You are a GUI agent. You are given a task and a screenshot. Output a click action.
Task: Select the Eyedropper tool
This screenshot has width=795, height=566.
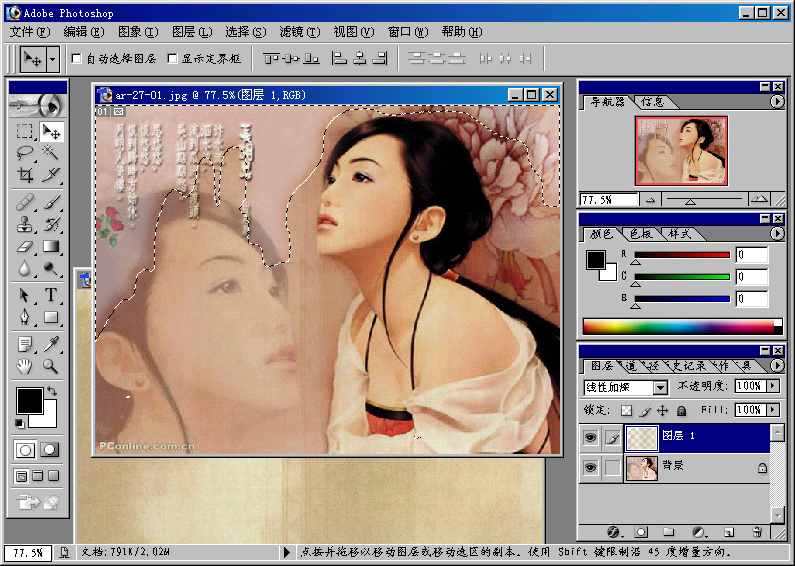51,344
